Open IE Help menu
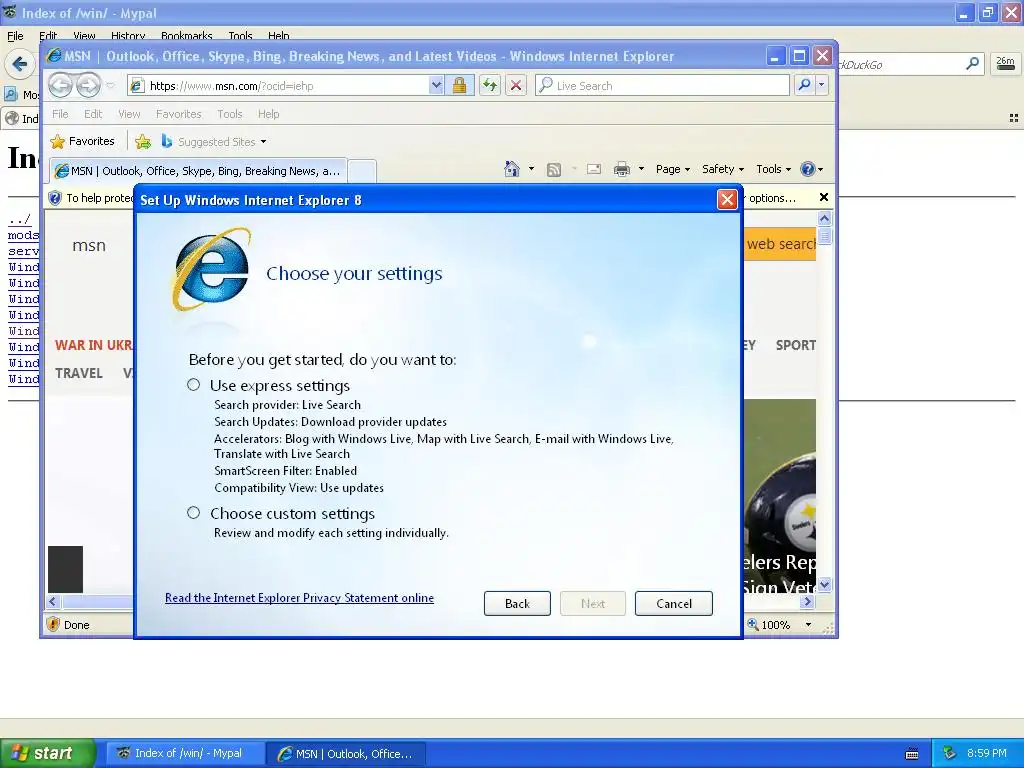The image size is (1024, 768). click(268, 114)
